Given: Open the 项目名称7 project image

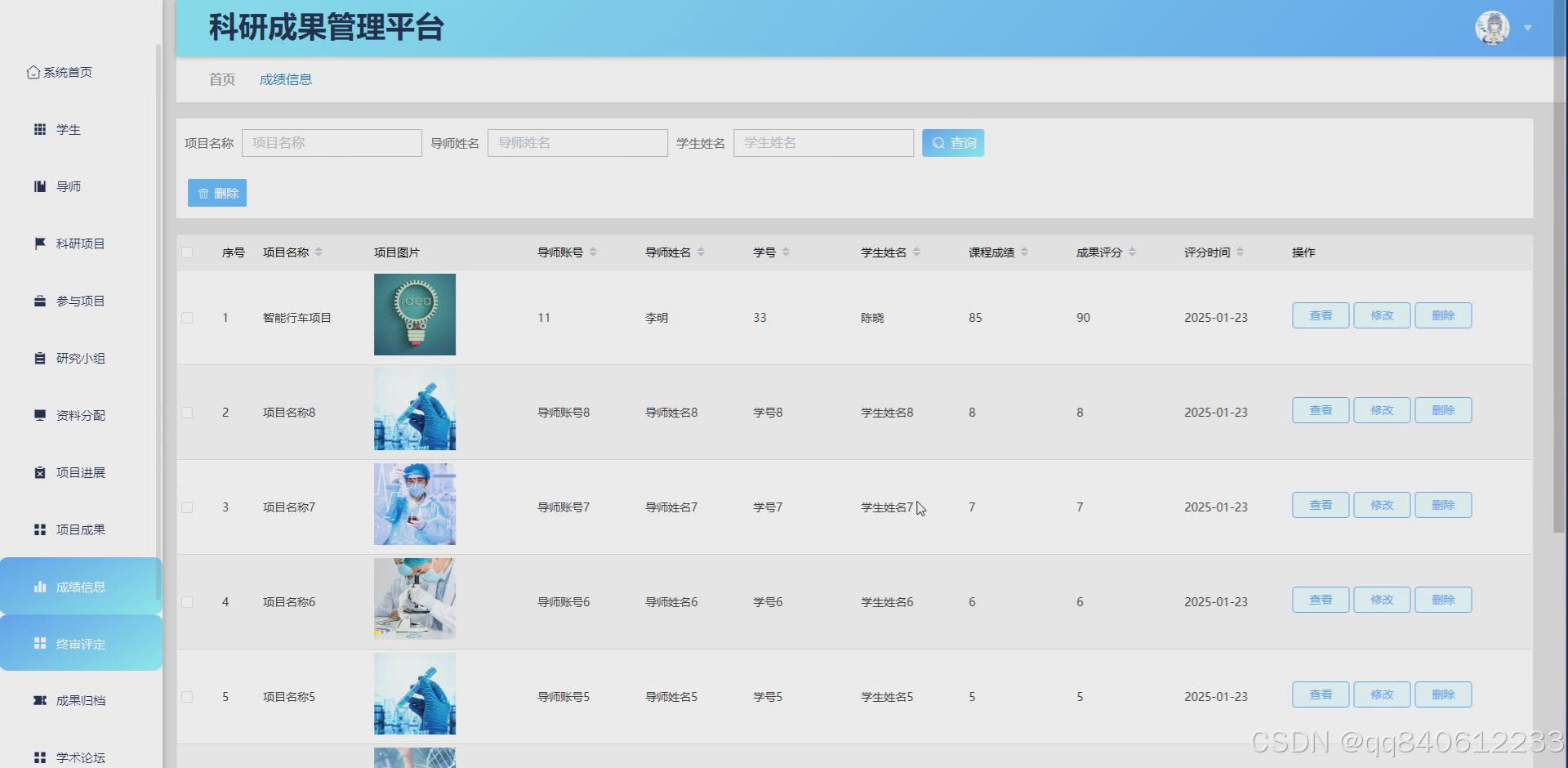Looking at the screenshot, I should pyautogui.click(x=415, y=504).
